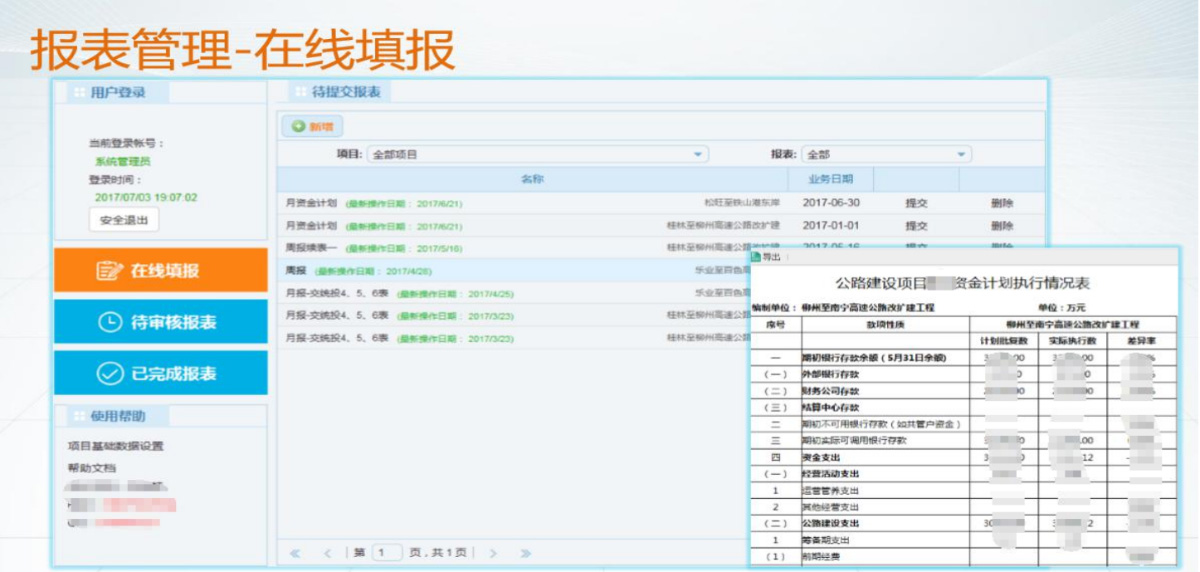Image resolution: width=1200 pixels, height=572 pixels.
Task: Go to the previous page arrow
Action: pos(327,552)
